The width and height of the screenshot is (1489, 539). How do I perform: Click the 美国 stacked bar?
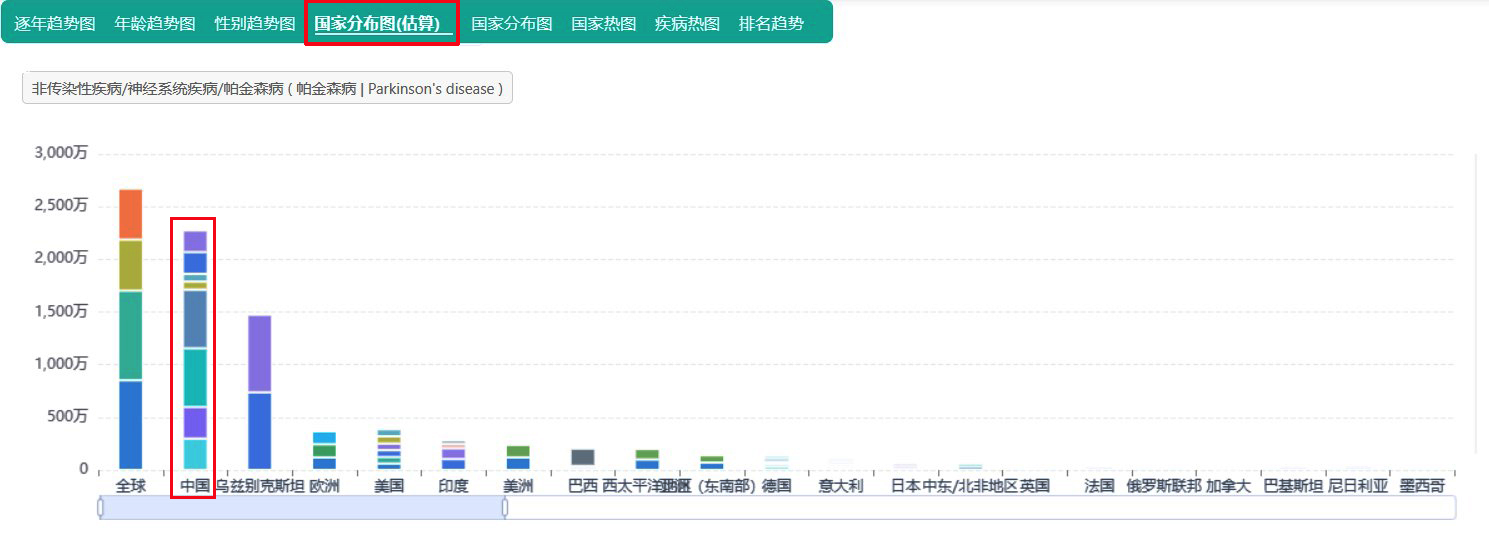point(389,449)
